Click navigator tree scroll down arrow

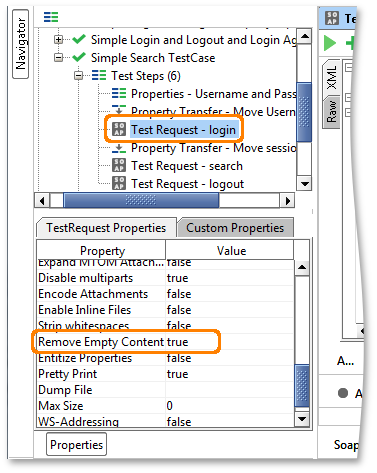point(304,184)
